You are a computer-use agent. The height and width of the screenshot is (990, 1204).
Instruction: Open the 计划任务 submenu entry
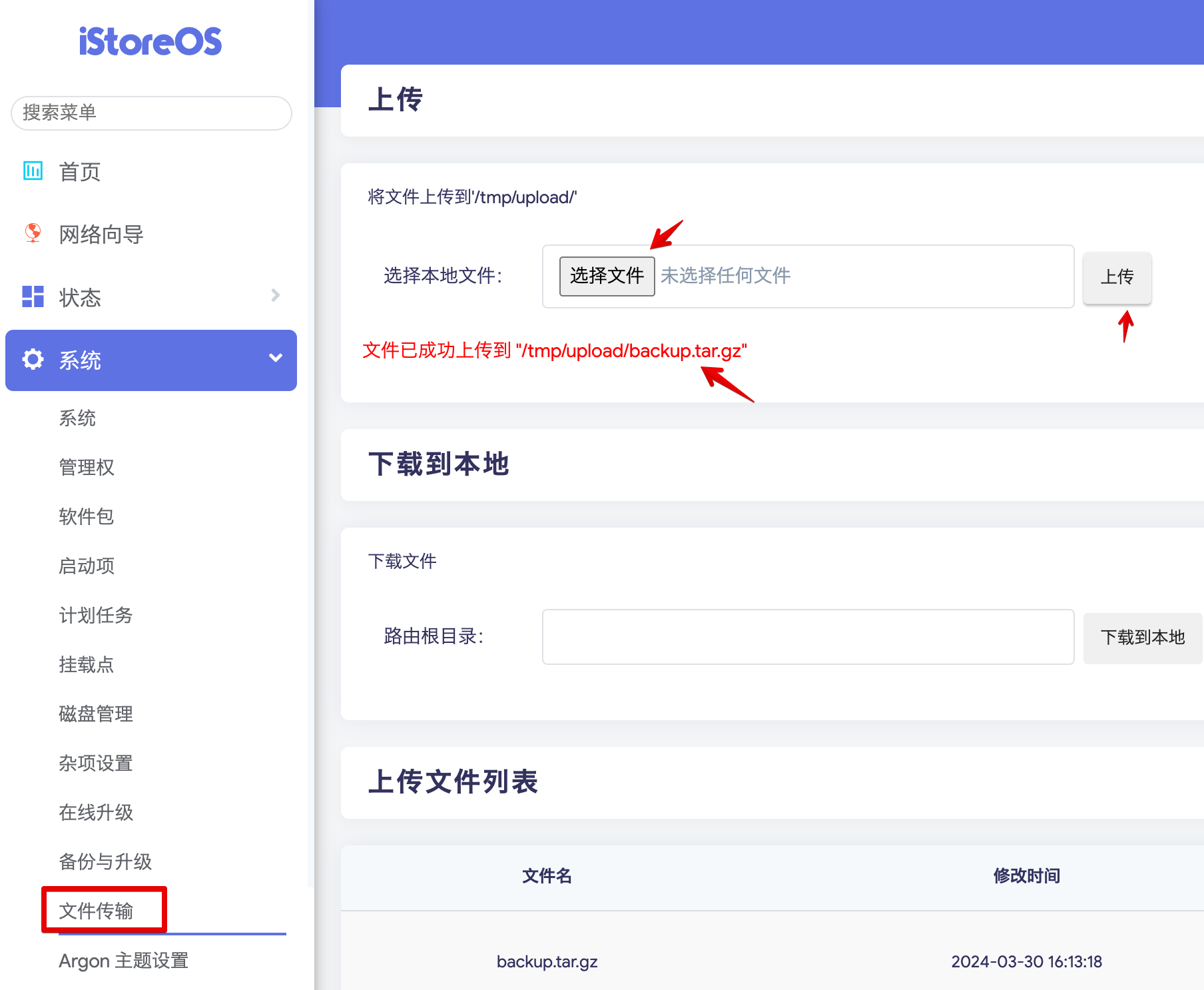click(x=96, y=615)
